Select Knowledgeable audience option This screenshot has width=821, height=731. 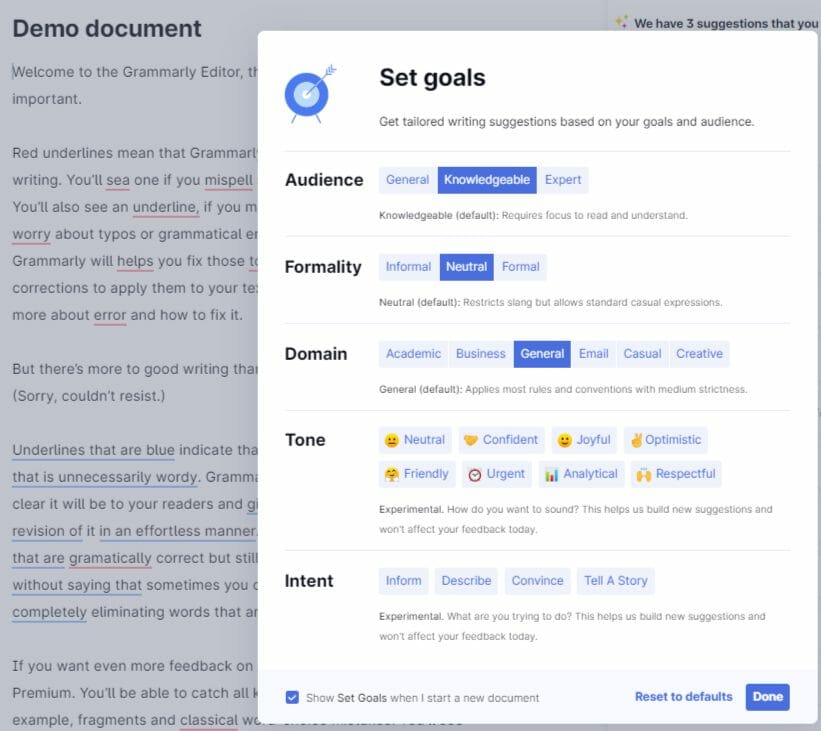tap(487, 180)
